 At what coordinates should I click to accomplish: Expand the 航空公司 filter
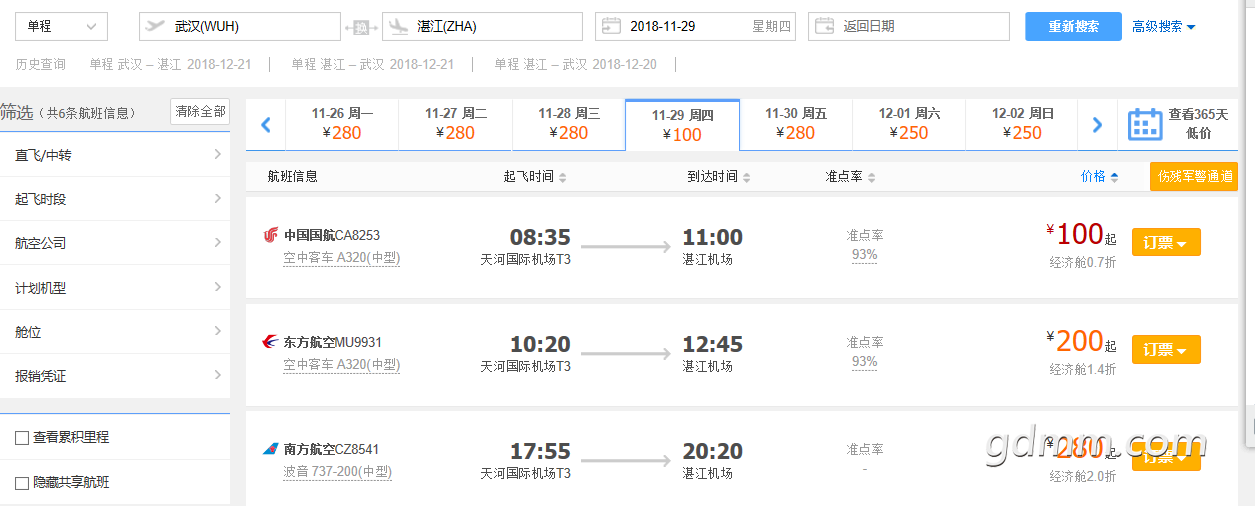pos(115,243)
